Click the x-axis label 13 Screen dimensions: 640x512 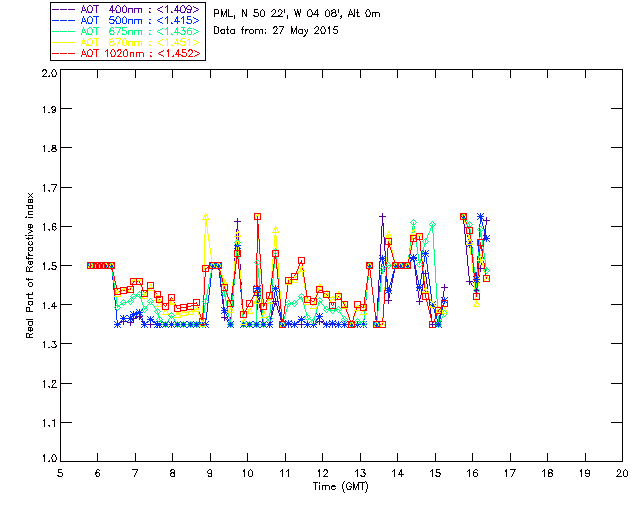coord(360,473)
